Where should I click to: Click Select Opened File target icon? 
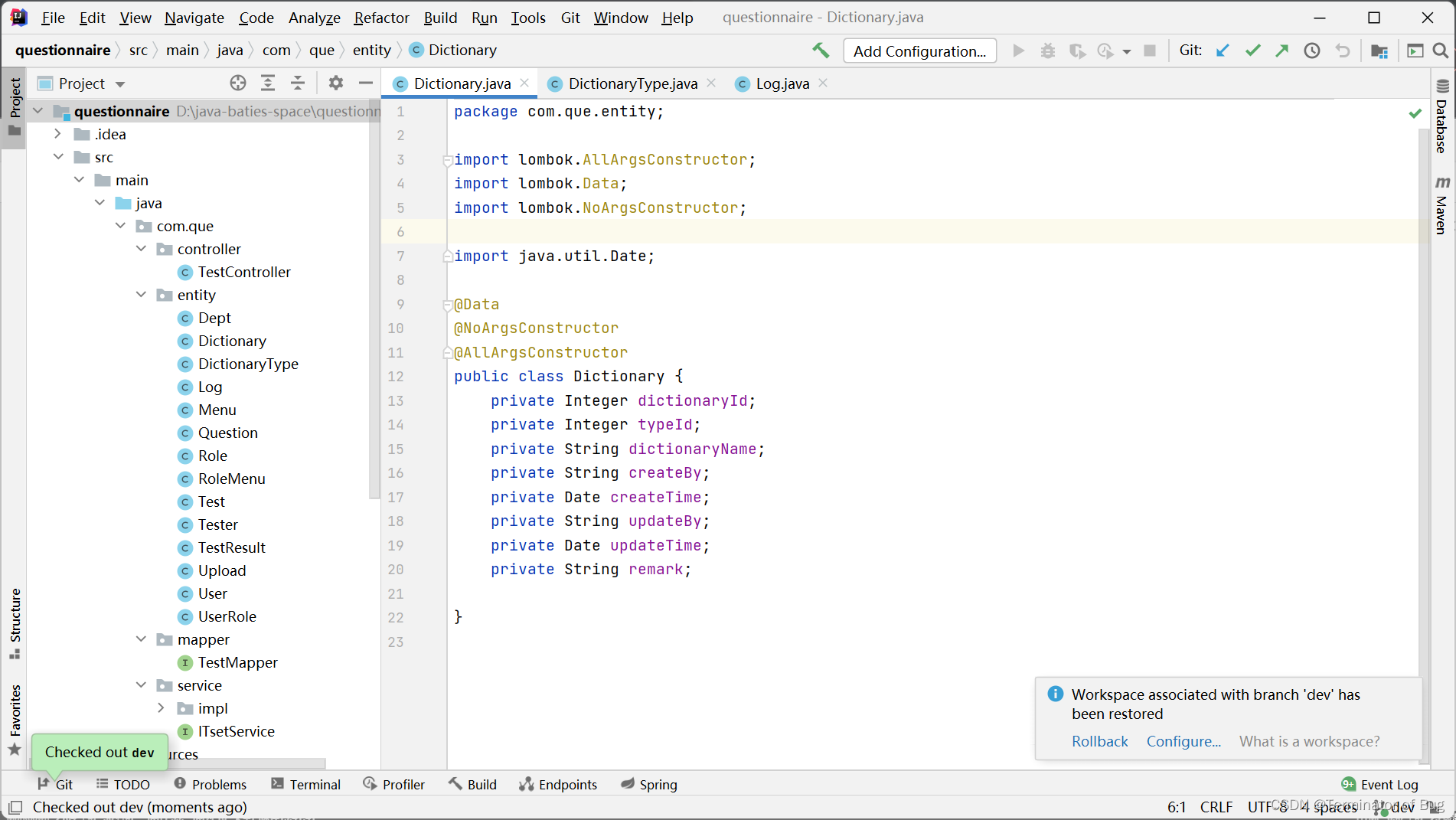(238, 83)
